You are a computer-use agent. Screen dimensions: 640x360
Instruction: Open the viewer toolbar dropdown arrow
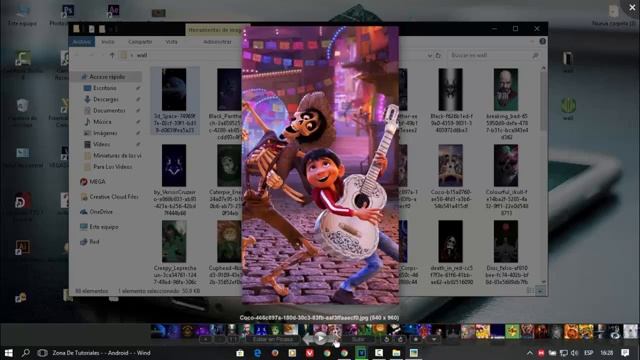tap(433, 339)
